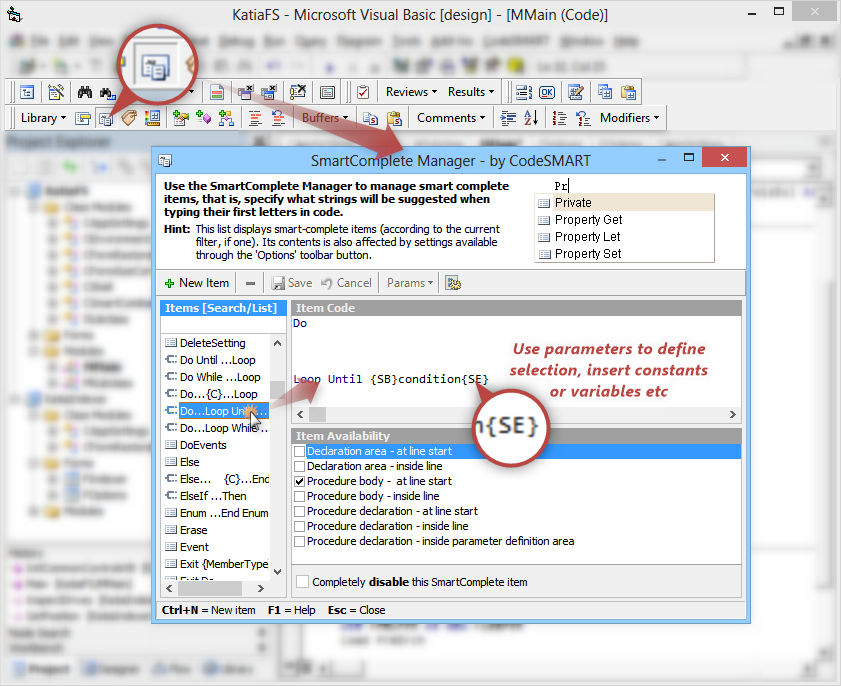Open the Params dropdown in SmartComplete Manager
The width and height of the screenshot is (841, 686).
[410, 283]
